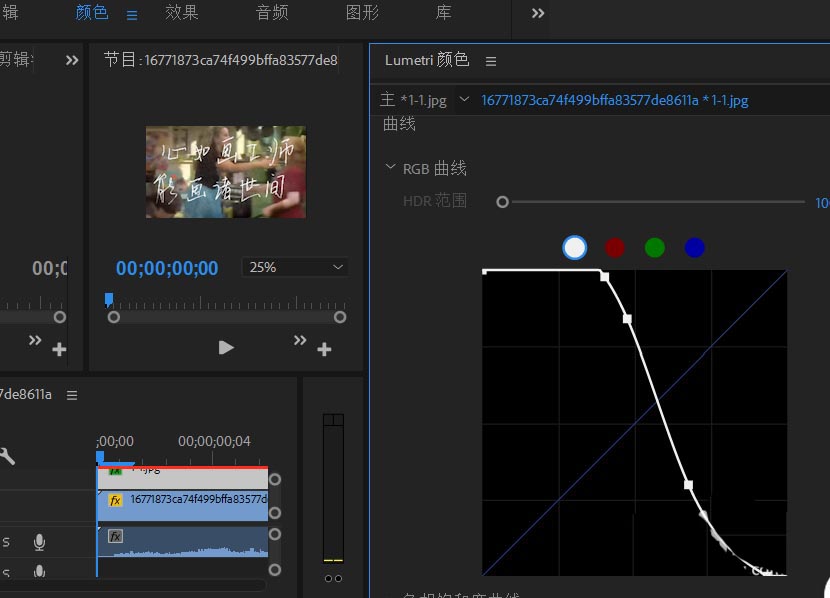Open the 颜色 workspace menu icon
830x598 pixels.
pyautogui.click(x=132, y=14)
